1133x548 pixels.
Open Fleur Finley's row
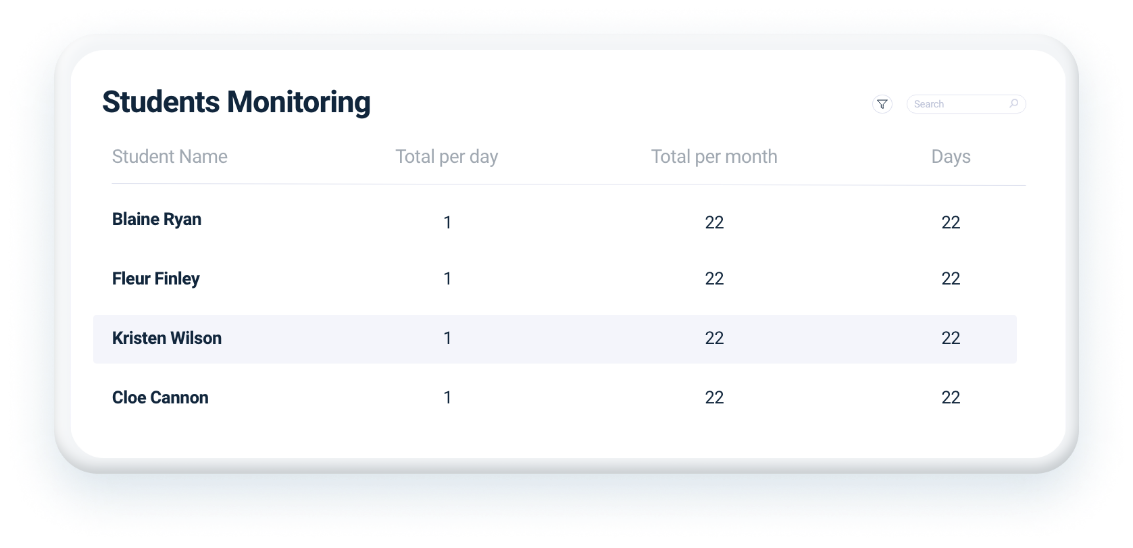(x=156, y=279)
